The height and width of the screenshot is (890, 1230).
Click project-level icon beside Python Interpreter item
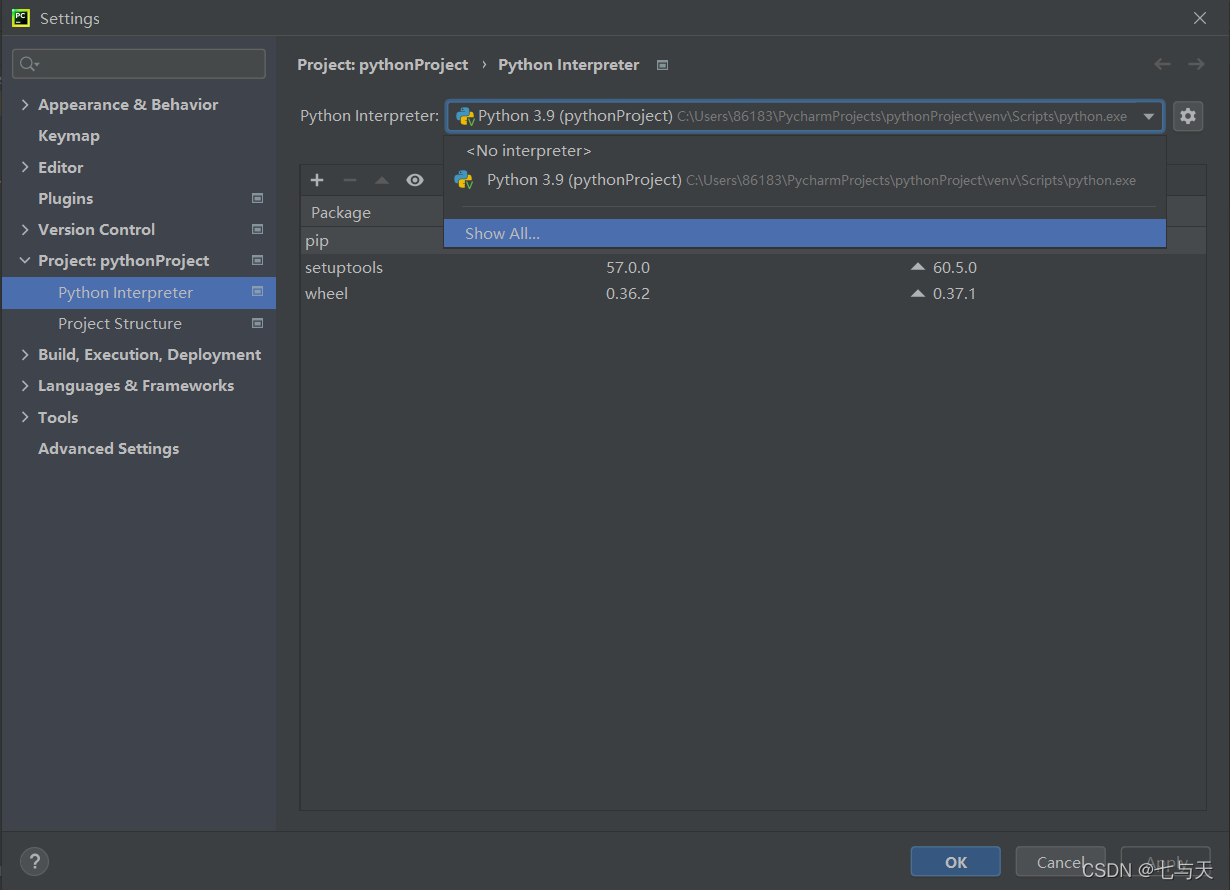tap(257, 292)
